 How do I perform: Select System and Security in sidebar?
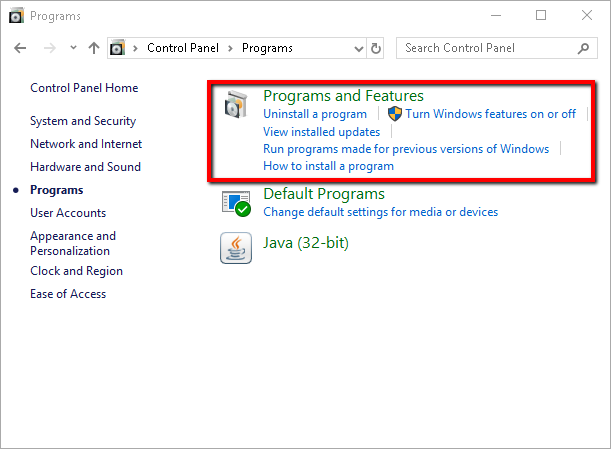point(83,121)
